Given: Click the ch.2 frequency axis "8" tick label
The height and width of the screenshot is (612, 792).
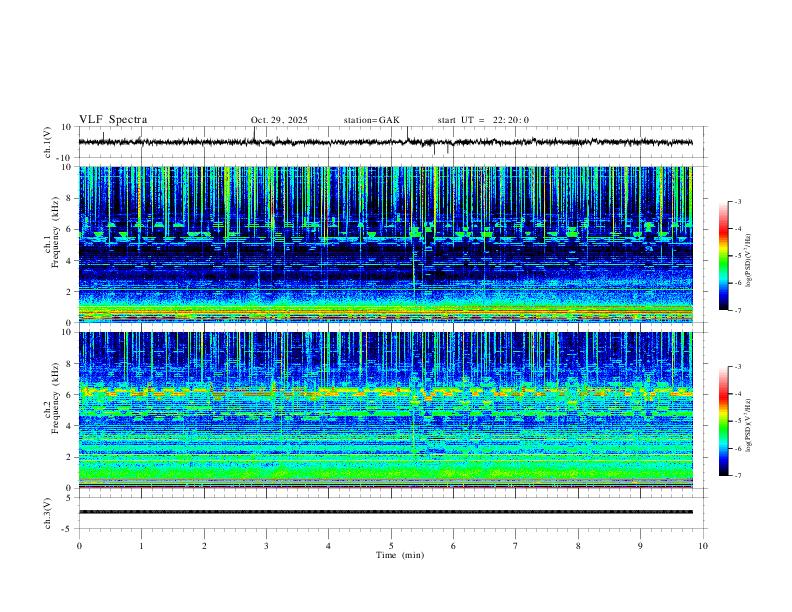Looking at the screenshot, I should pyautogui.click(x=68, y=364).
